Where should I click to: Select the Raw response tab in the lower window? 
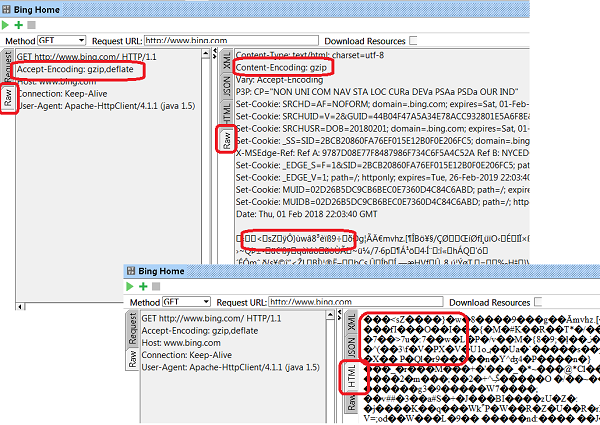point(352,402)
